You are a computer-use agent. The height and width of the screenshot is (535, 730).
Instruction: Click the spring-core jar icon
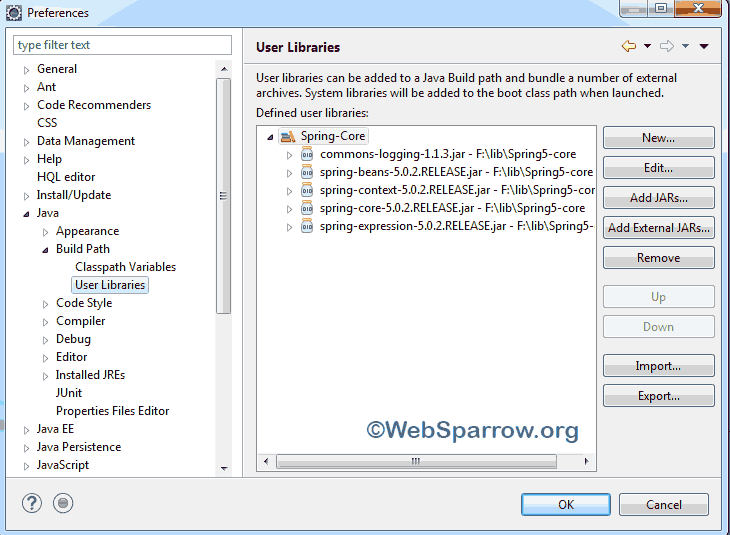pos(307,208)
